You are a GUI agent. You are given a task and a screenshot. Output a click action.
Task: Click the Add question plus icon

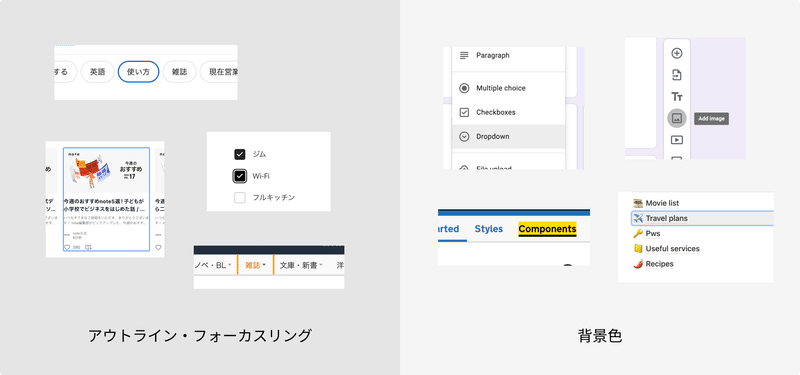coord(677,53)
